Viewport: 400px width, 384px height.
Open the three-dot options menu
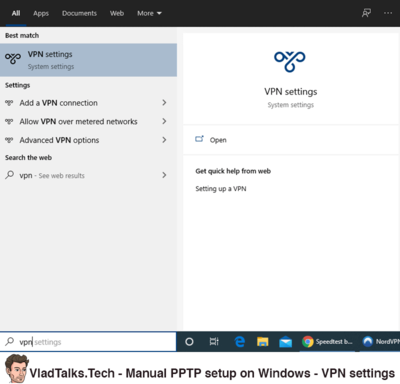coord(388,13)
